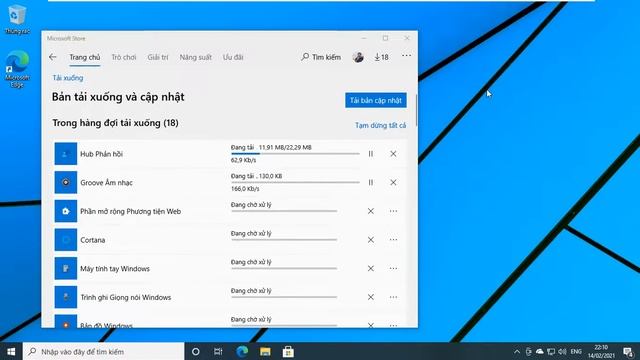
Task: Click the Máy tính tay Windows icon
Action: pos(66,268)
